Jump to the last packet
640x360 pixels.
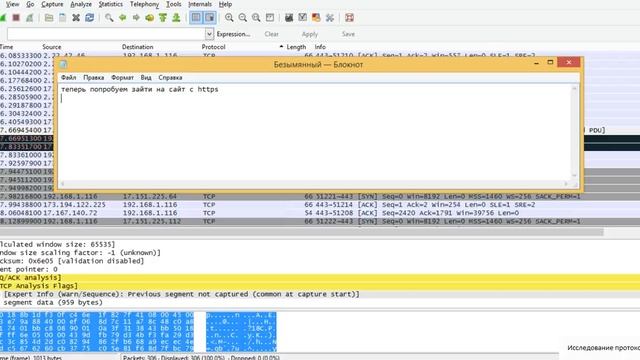[176, 18]
